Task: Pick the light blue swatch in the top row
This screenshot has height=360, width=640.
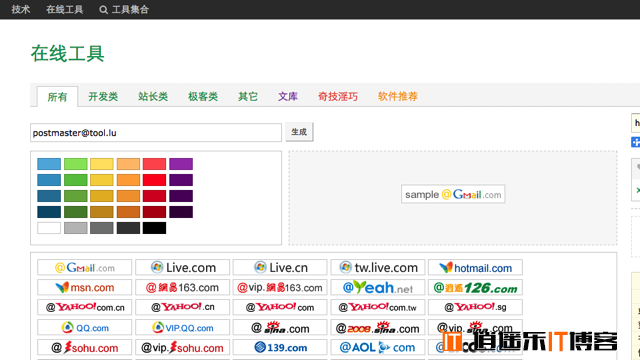Action: [49, 164]
